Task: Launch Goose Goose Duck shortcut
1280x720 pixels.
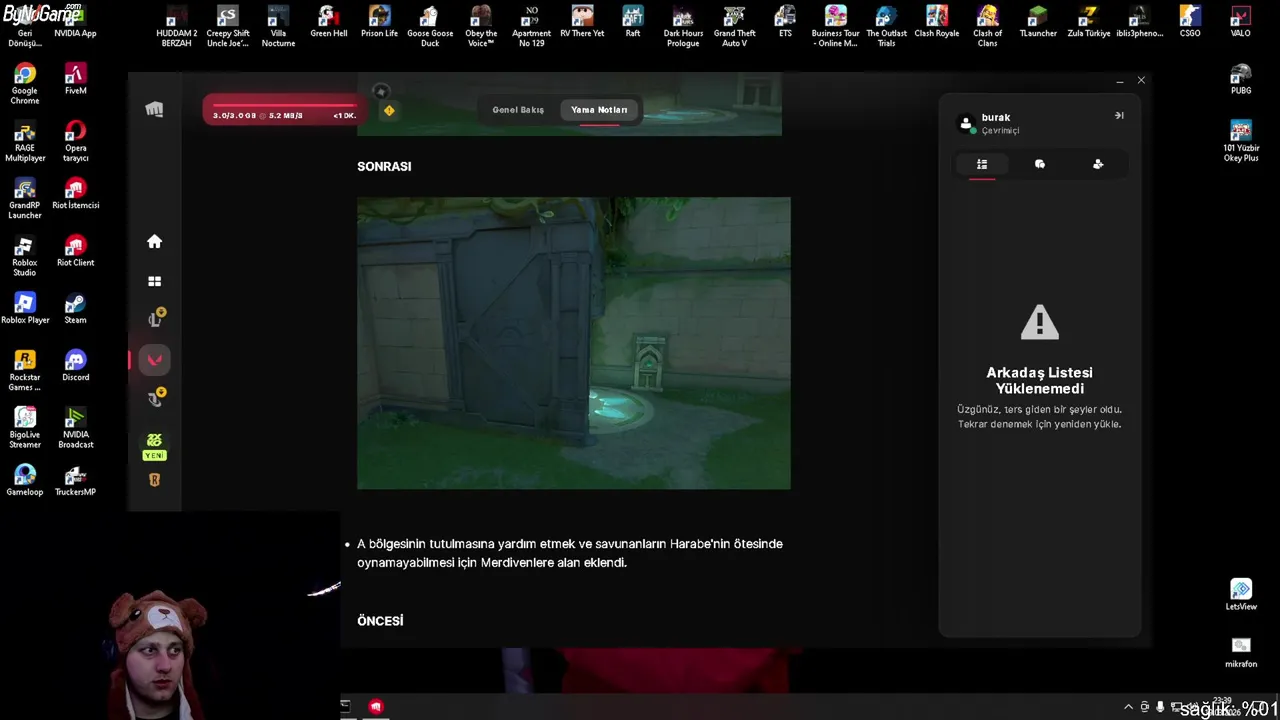Action: tap(430, 27)
